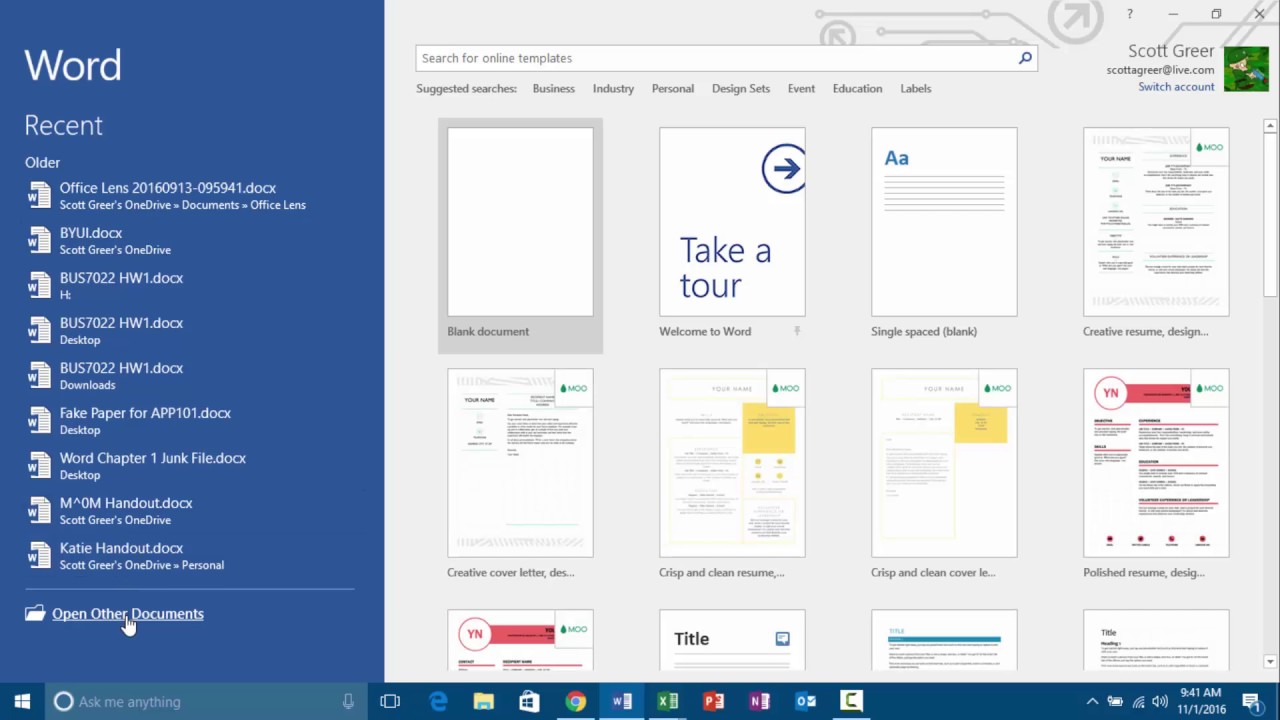Screen dimensions: 1280x720
Task: Click the Help question mark icon
Action: 1130,14
